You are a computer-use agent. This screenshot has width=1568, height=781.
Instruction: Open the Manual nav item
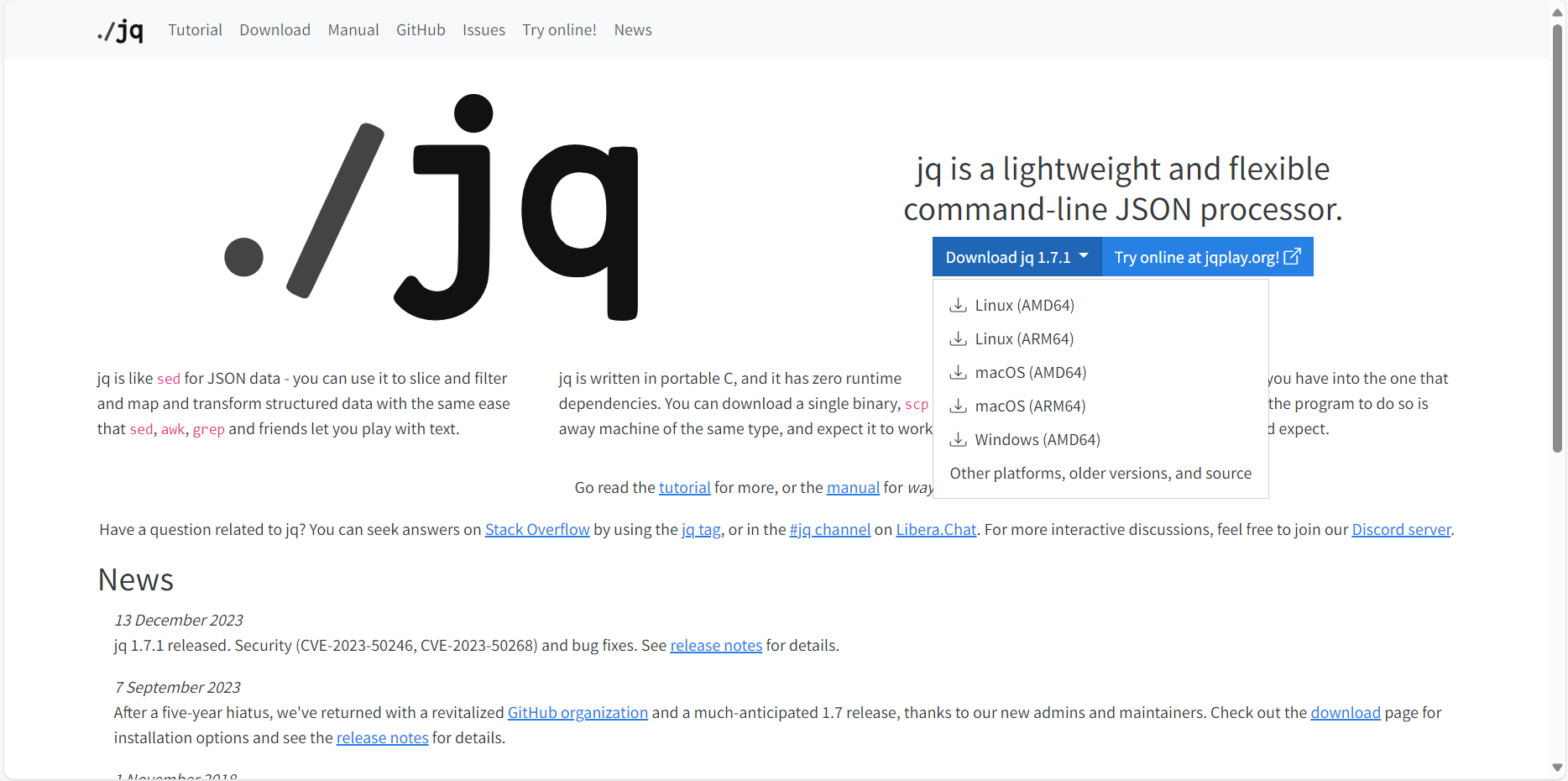[x=353, y=30]
